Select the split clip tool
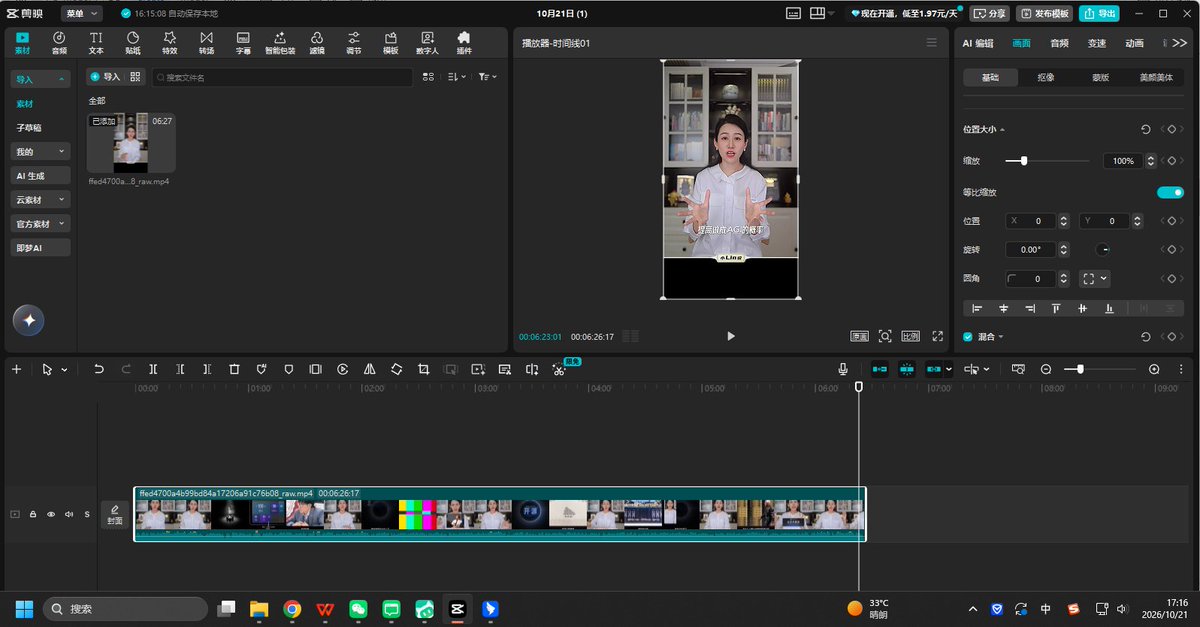1200x627 pixels. (x=153, y=369)
